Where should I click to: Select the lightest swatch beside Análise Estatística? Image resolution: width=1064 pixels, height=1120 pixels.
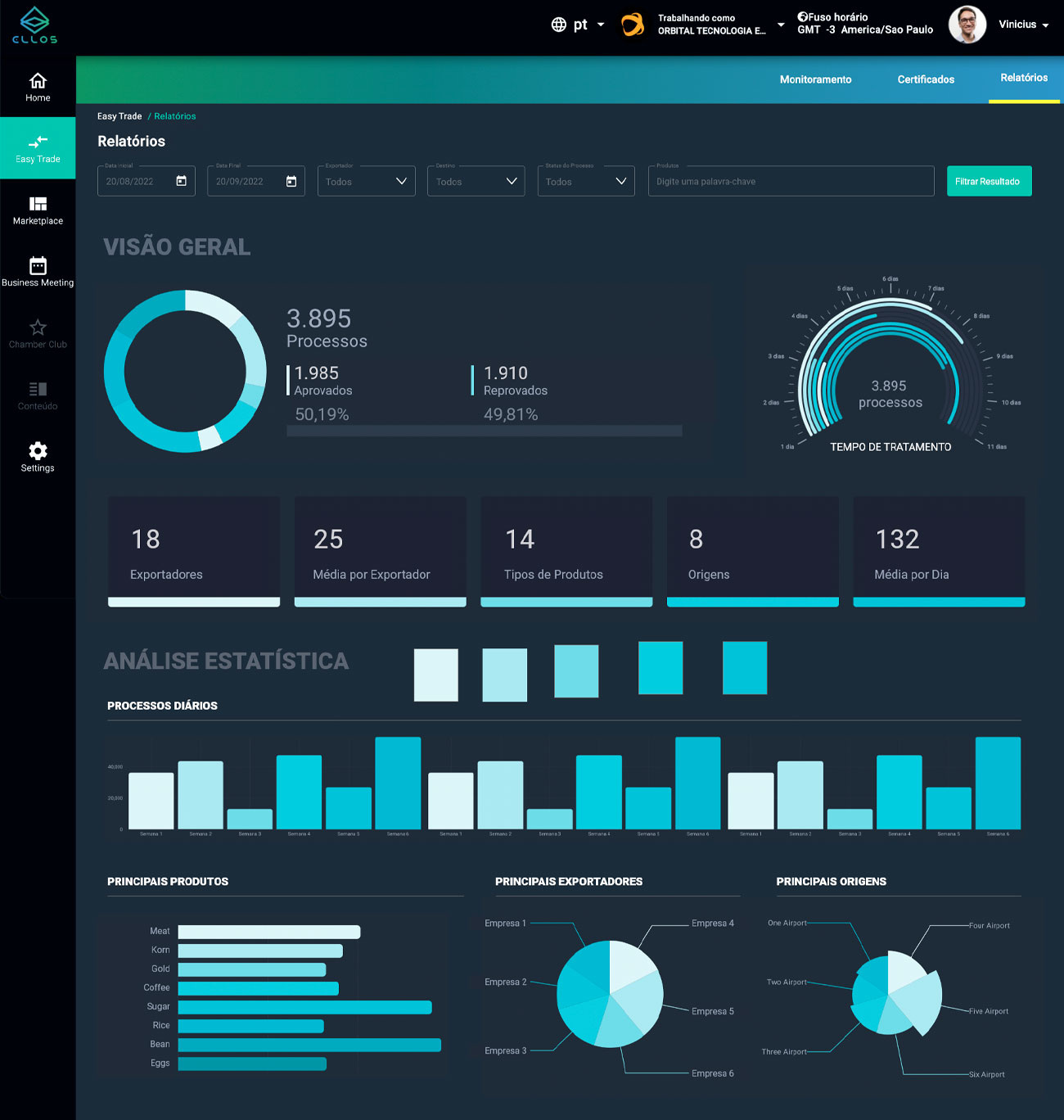(x=435, y=675)
